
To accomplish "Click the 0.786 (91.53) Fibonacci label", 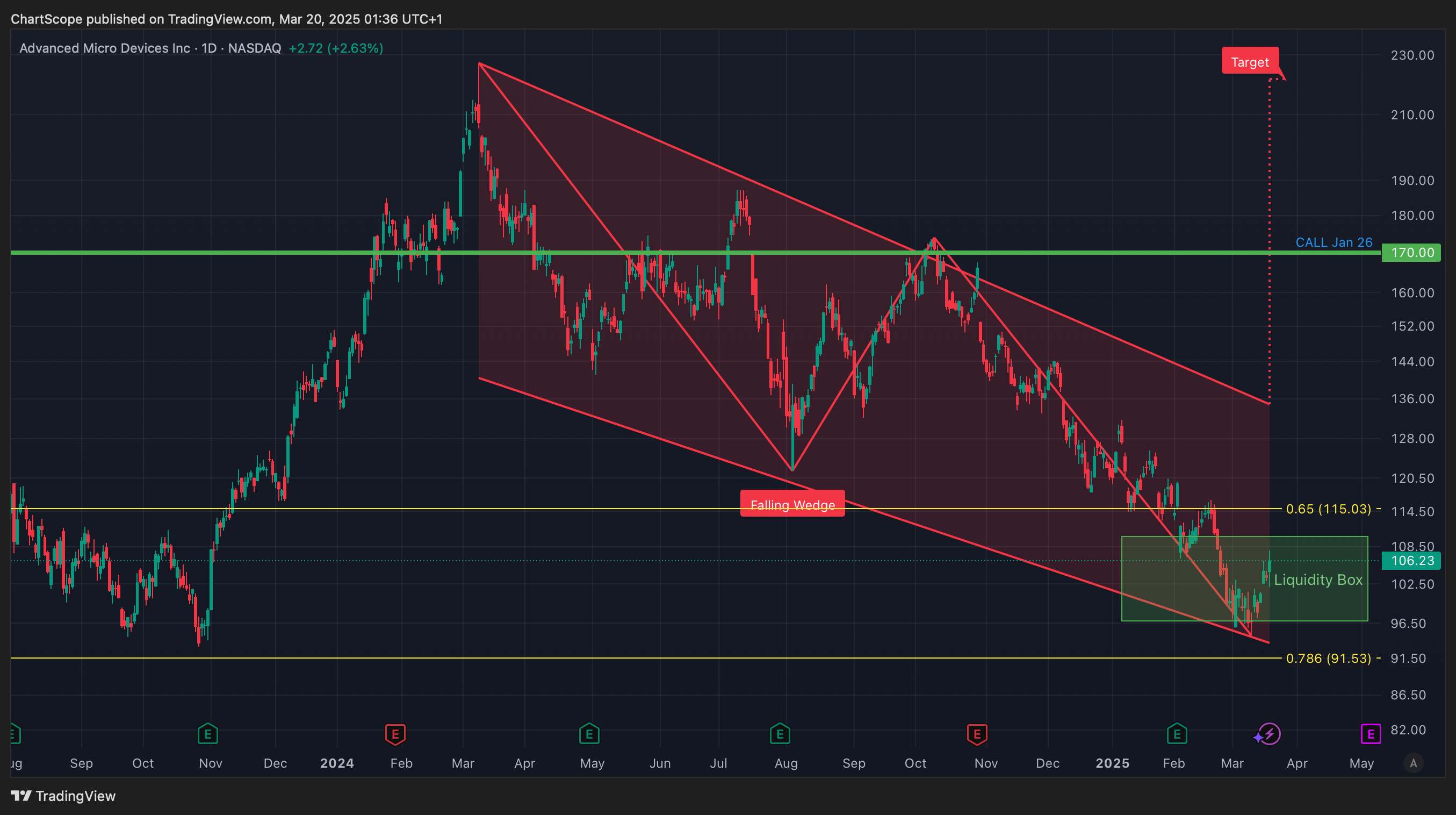I will click(1328, 658).
